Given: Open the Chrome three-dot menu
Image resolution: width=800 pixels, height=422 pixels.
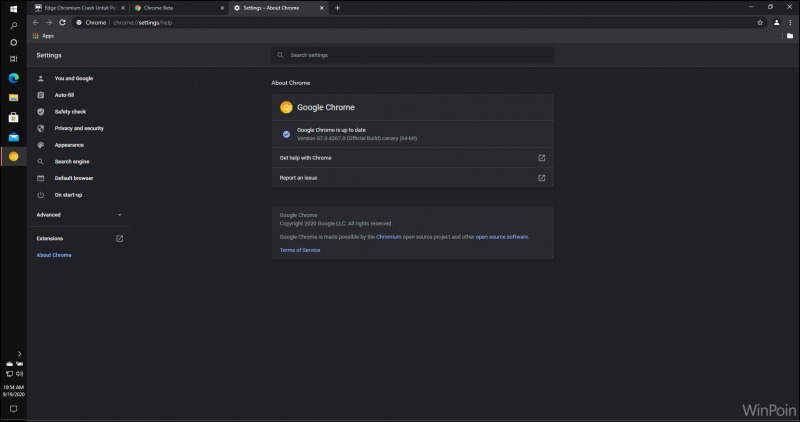Looking at the screenshot, I should [790, 22].
